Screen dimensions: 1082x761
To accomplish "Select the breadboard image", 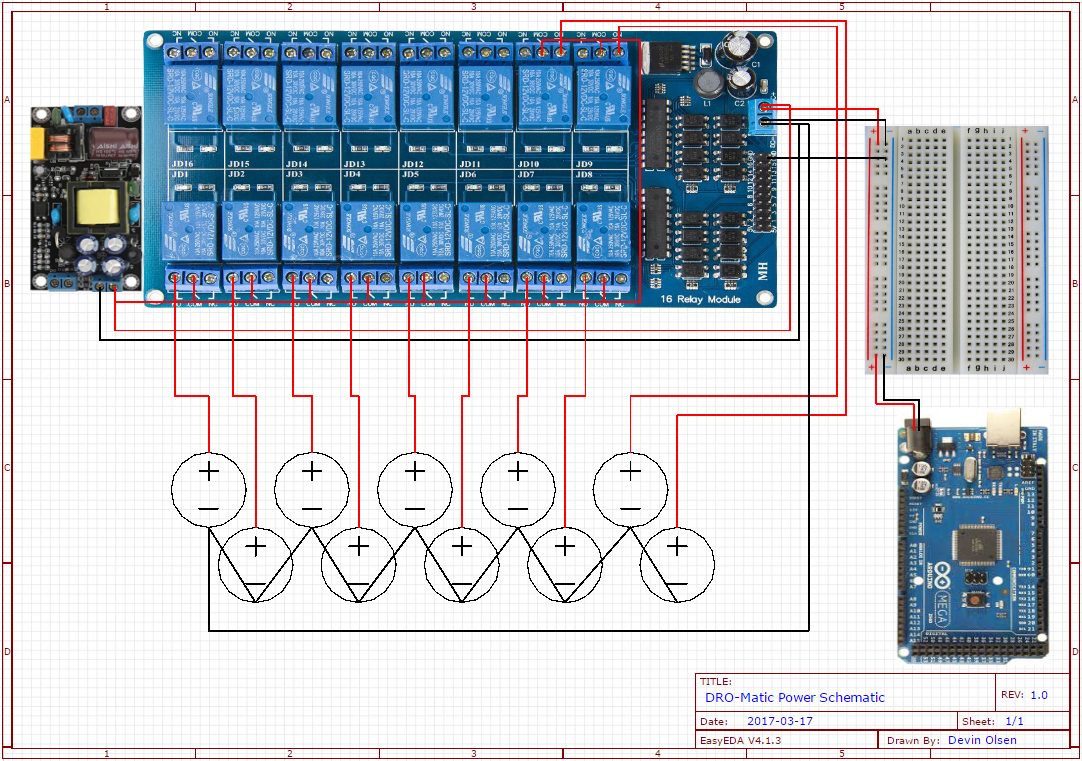I will coord(957,250).
